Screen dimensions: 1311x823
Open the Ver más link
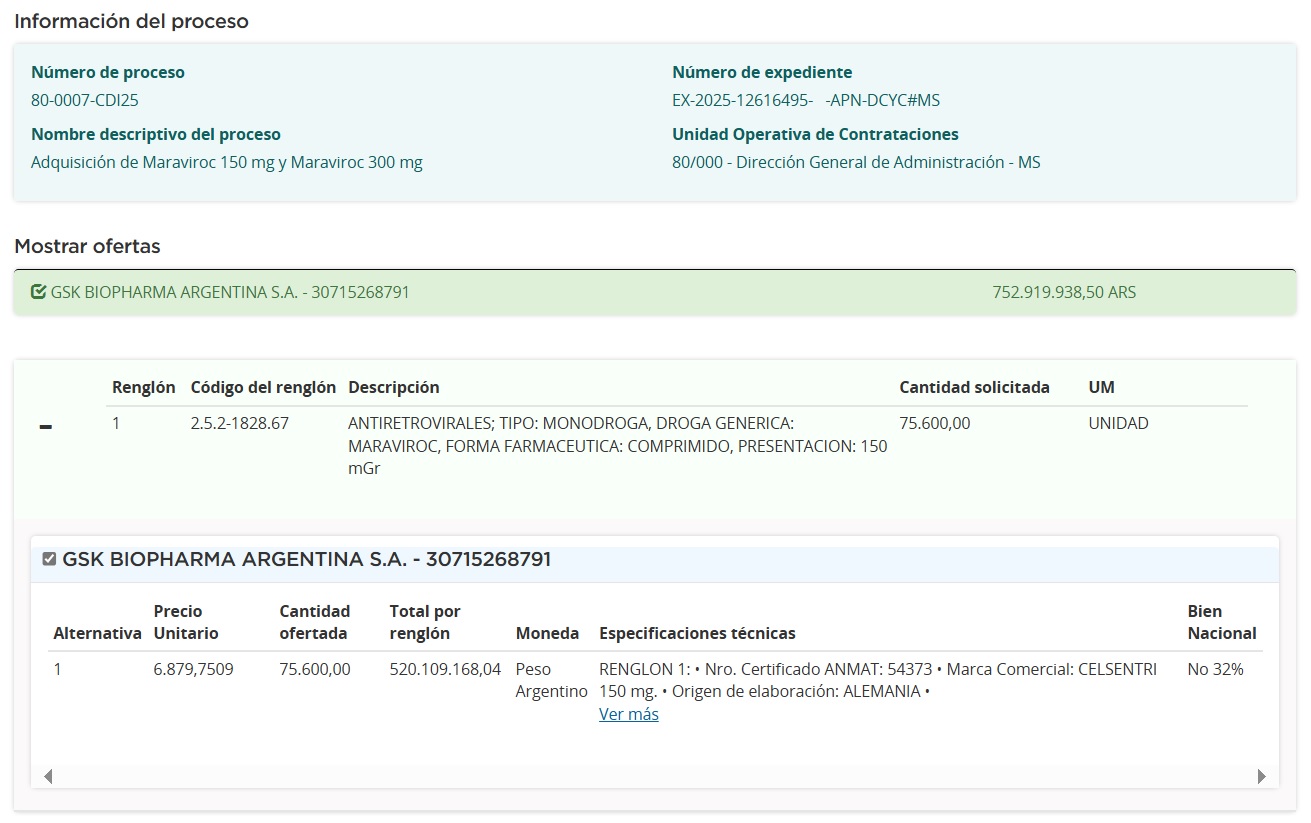pyautogui.click(x=628, y=714)
